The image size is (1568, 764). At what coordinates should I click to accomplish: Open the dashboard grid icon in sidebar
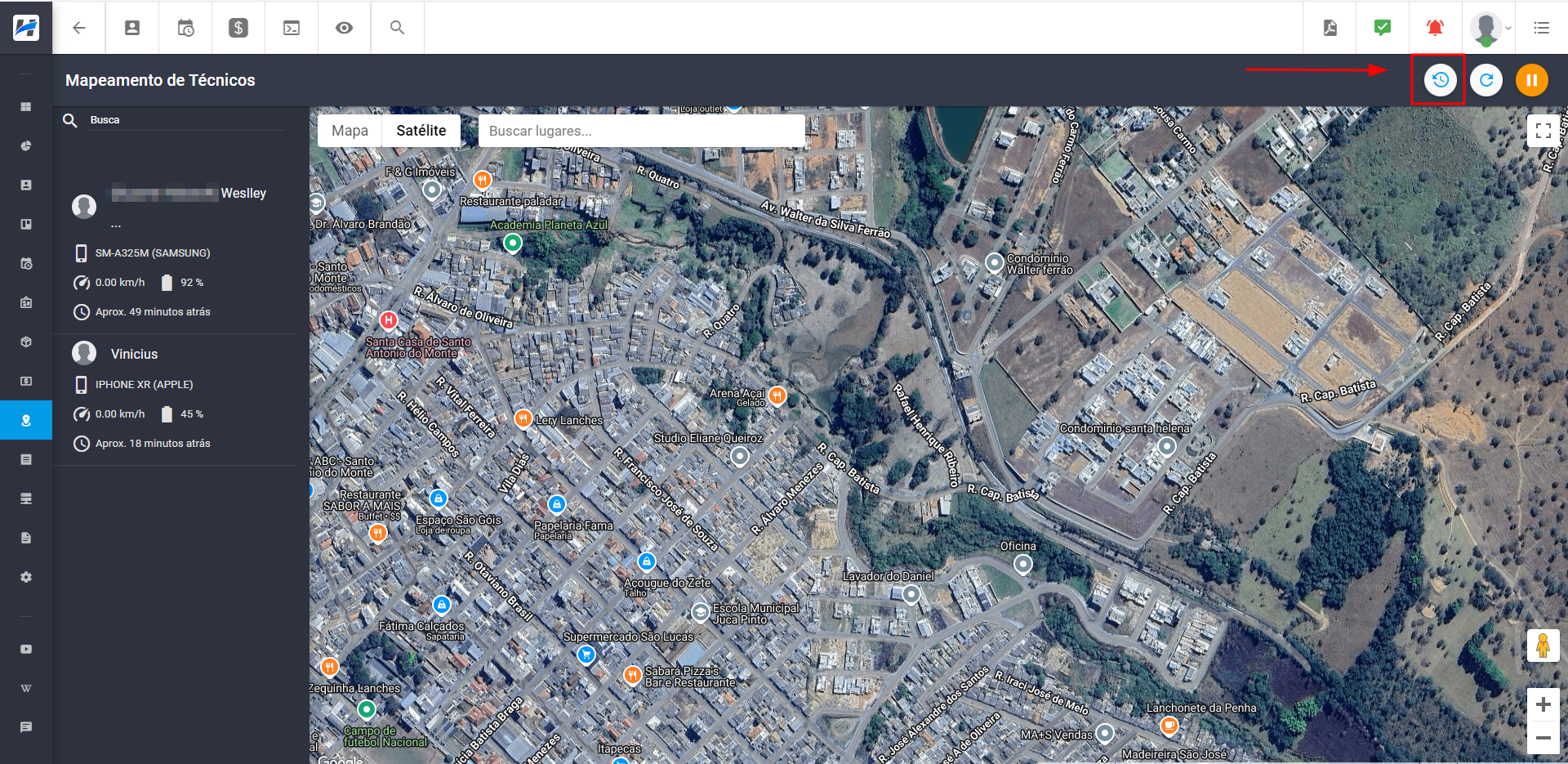(26, 107)
